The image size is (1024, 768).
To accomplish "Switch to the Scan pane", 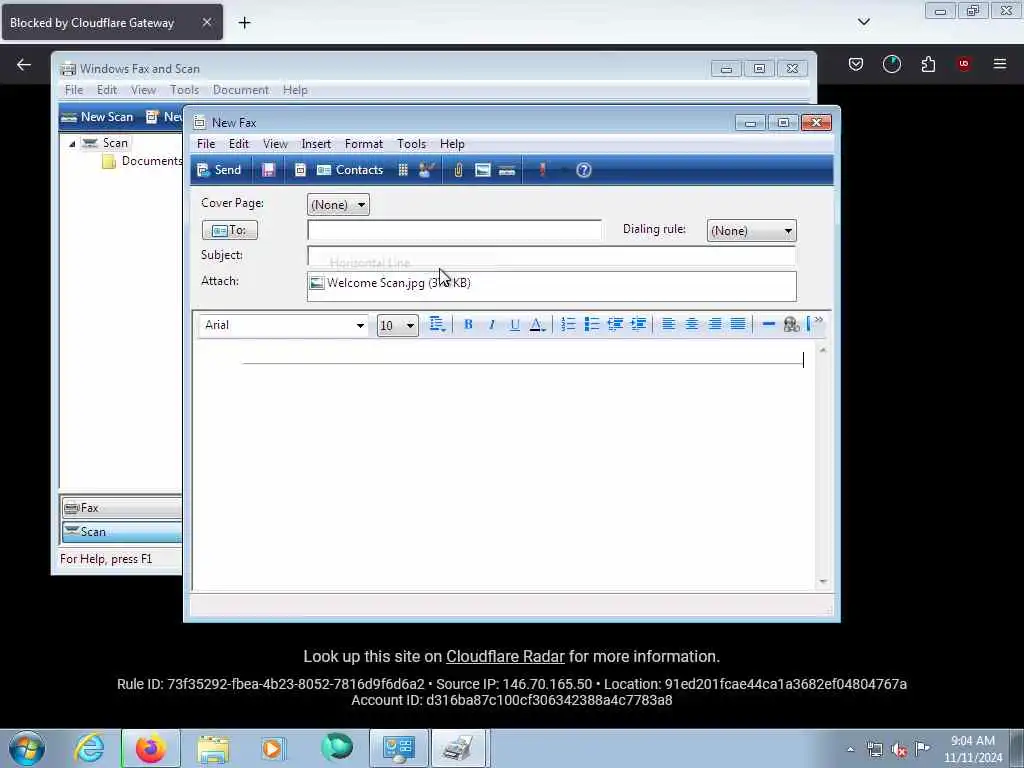I will tap(121, 532).
